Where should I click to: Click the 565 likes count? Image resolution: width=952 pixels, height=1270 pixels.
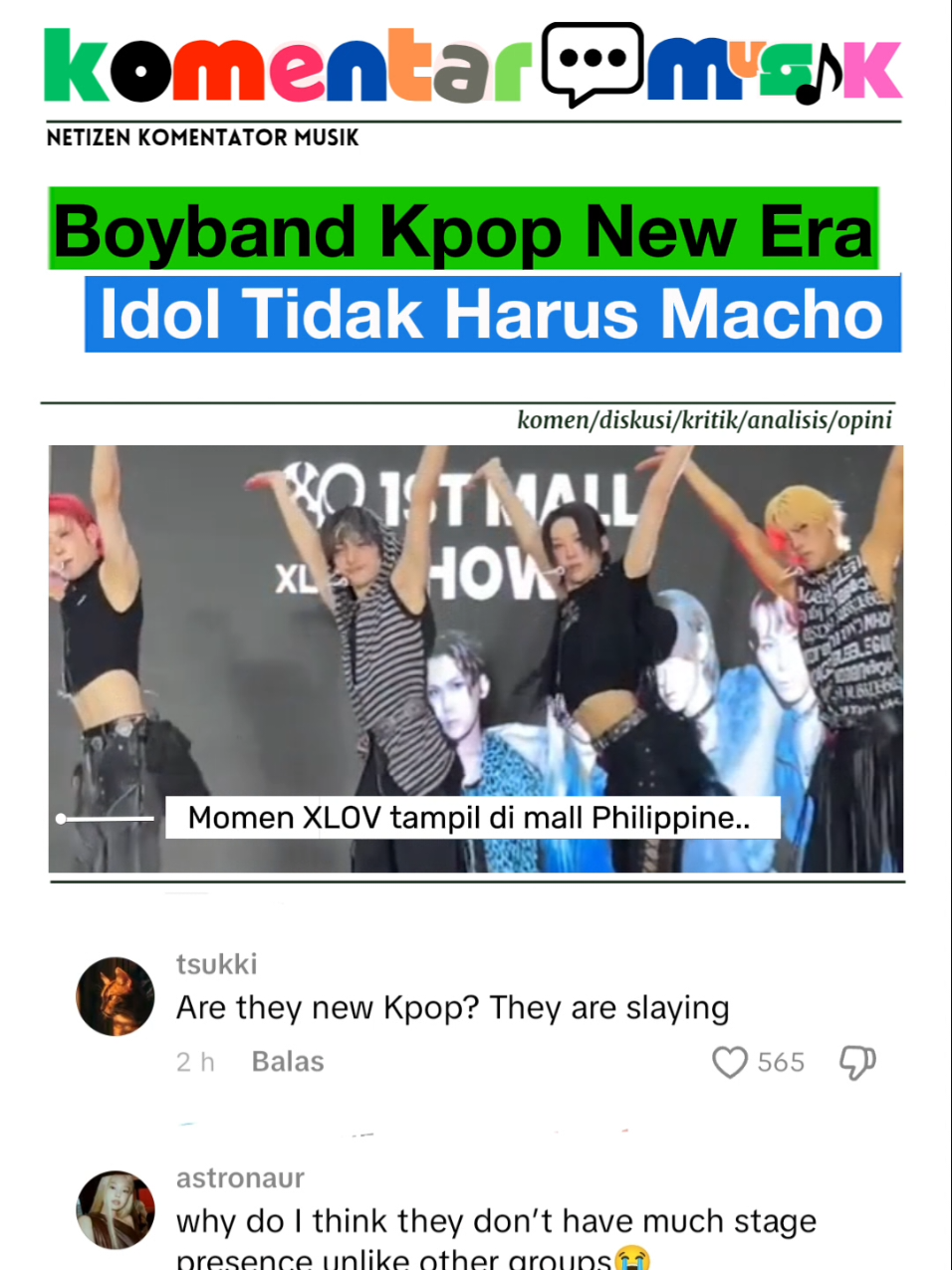pos(781,1063)
